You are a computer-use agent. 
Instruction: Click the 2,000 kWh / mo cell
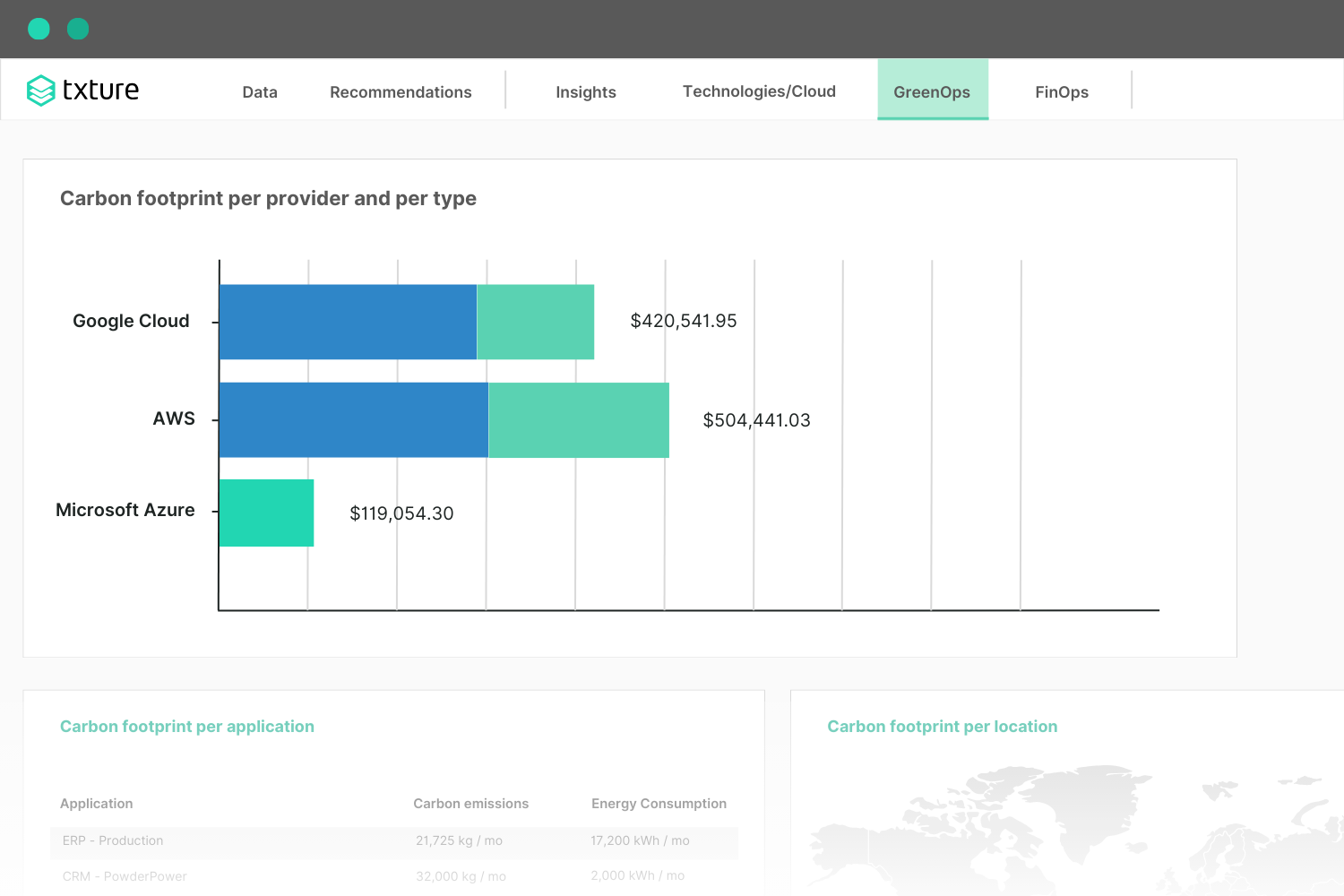(638, 875)
